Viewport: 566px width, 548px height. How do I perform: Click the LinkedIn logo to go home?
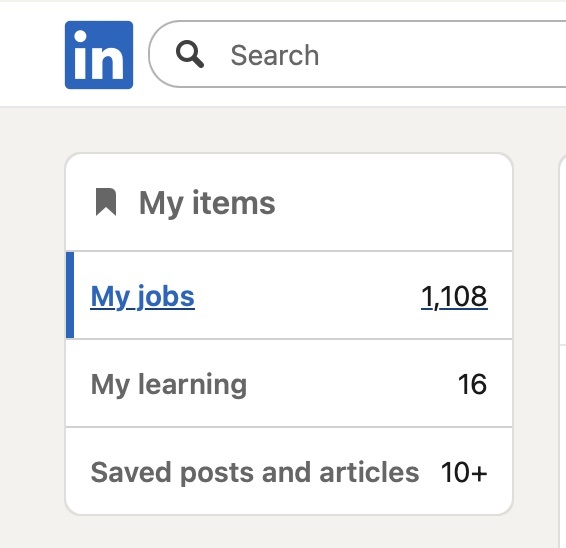click(99, 55)
